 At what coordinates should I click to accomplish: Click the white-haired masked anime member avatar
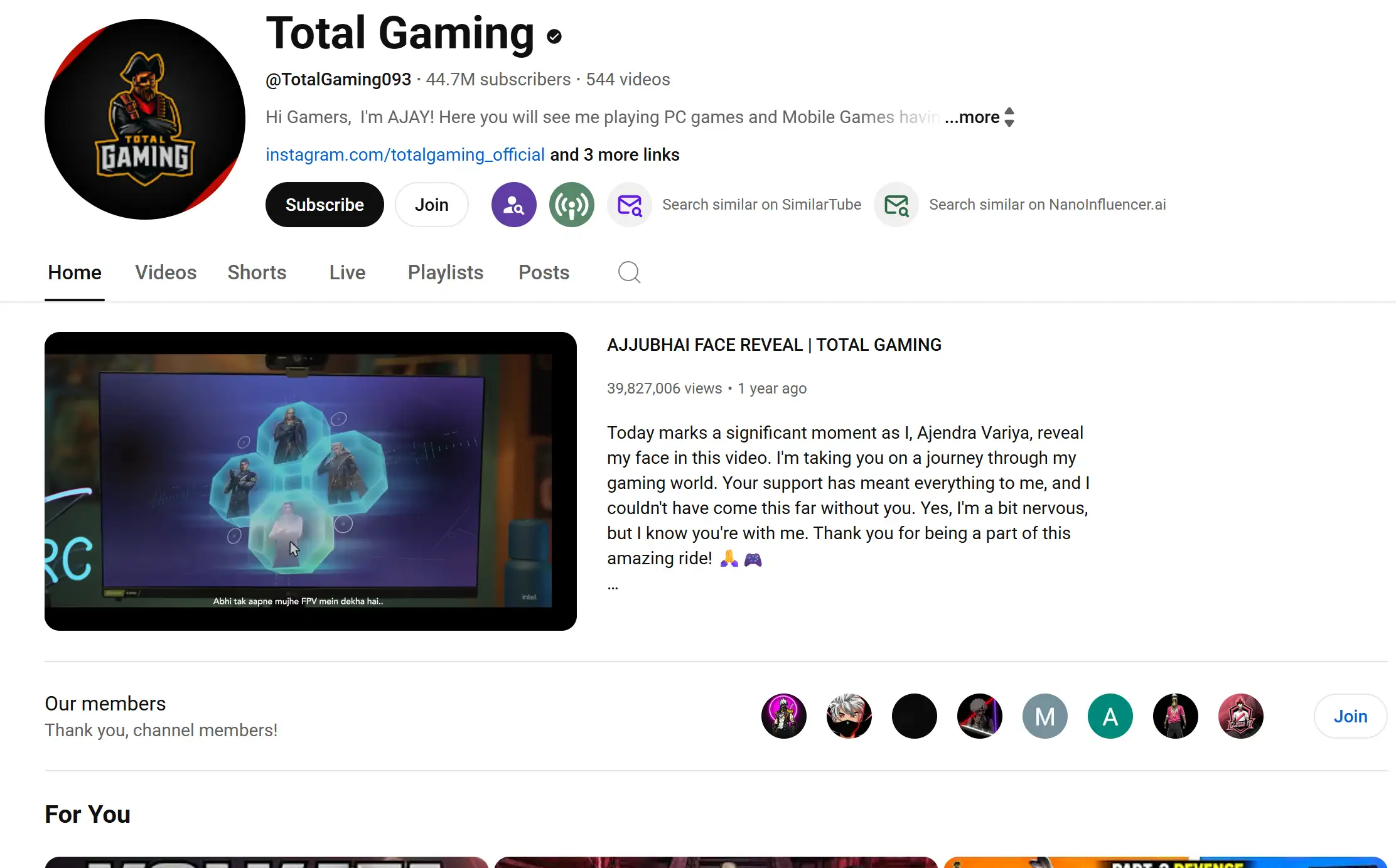click(x=849, y=716)
